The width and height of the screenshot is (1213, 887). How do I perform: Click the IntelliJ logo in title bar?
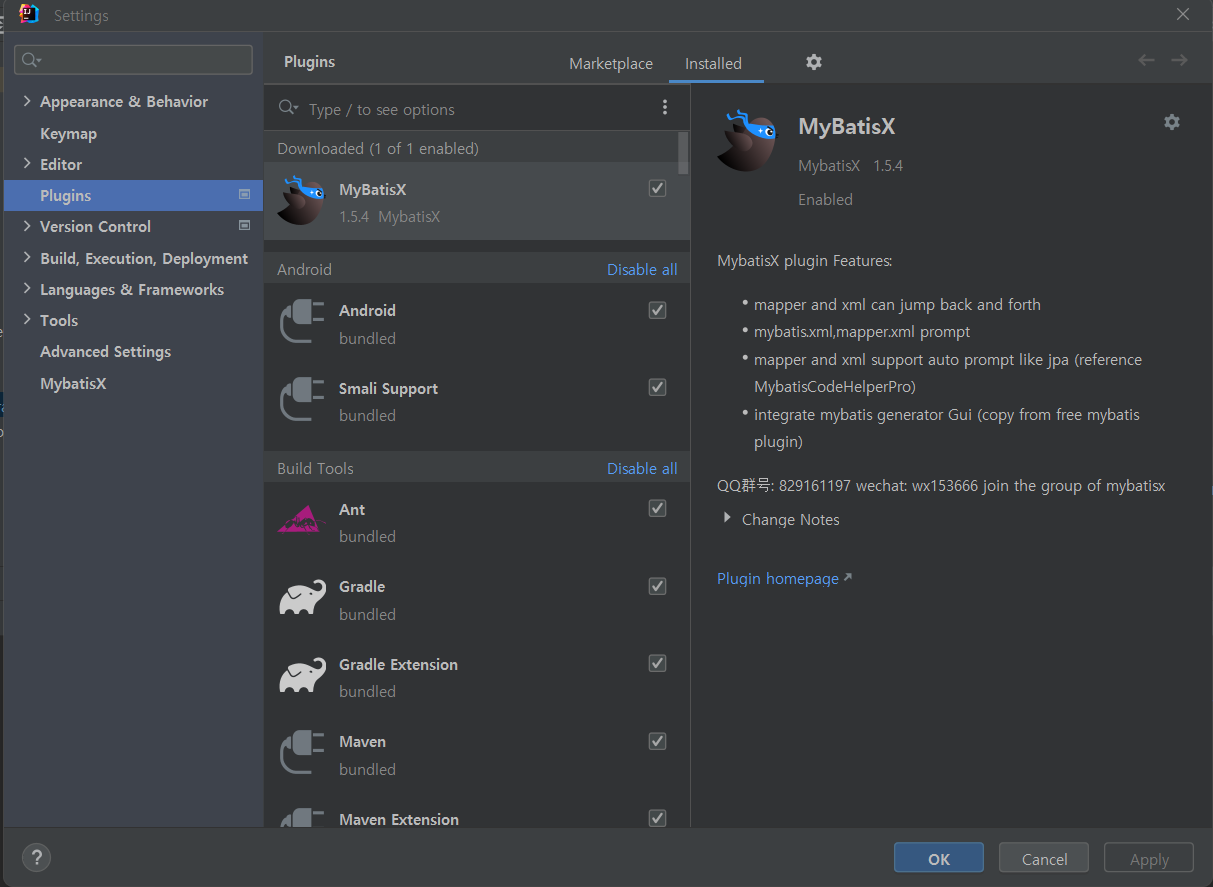click(x=28, y=14)
